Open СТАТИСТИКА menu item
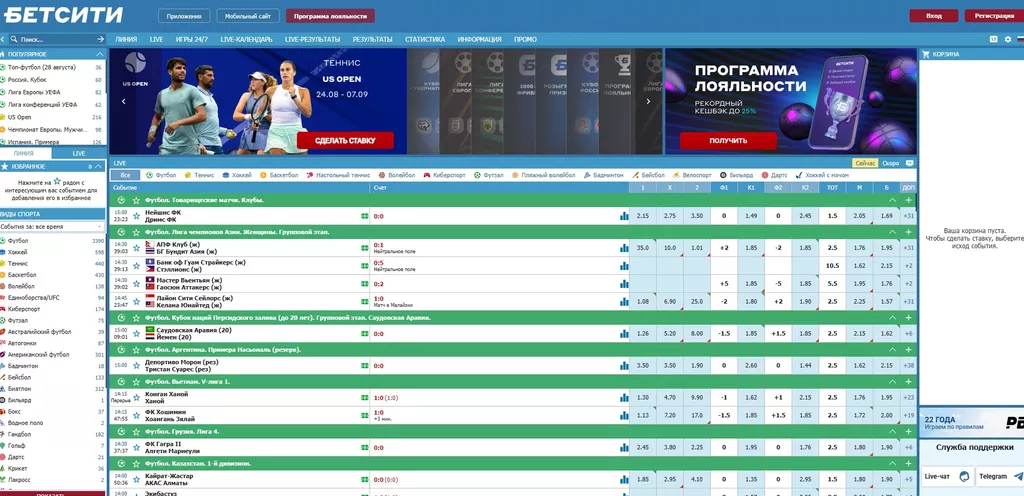Screen dimensions: 1024x496 pyautogui.click(x=424, y=39)
